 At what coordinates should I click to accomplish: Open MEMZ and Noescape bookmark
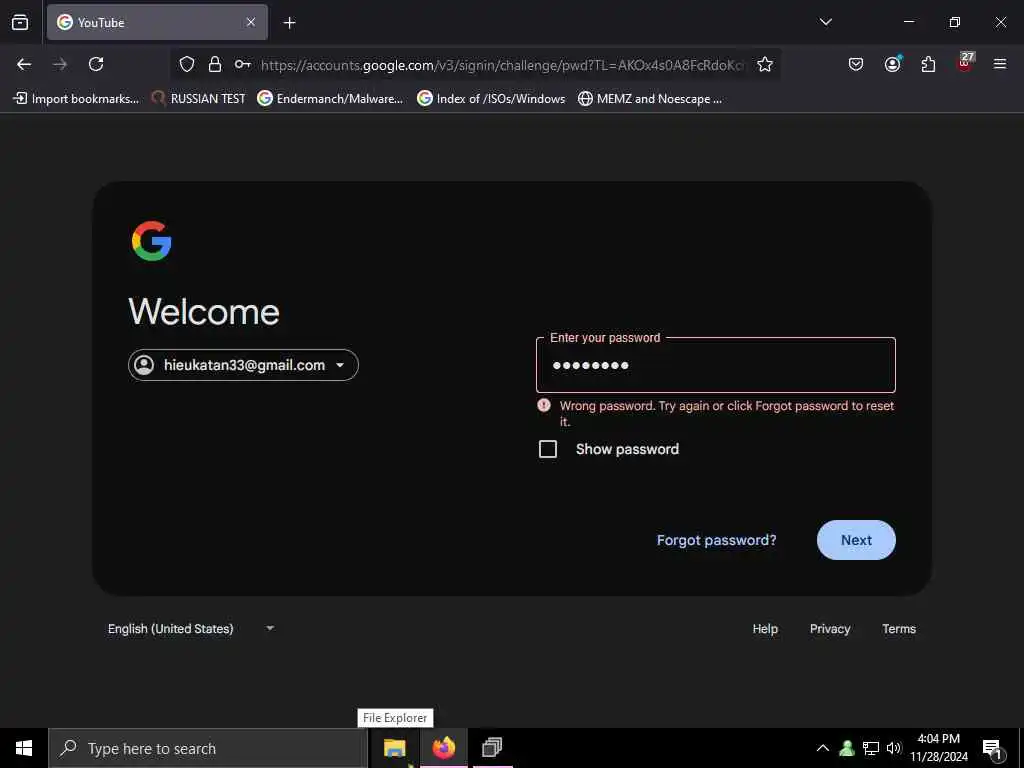pos(650,99)
